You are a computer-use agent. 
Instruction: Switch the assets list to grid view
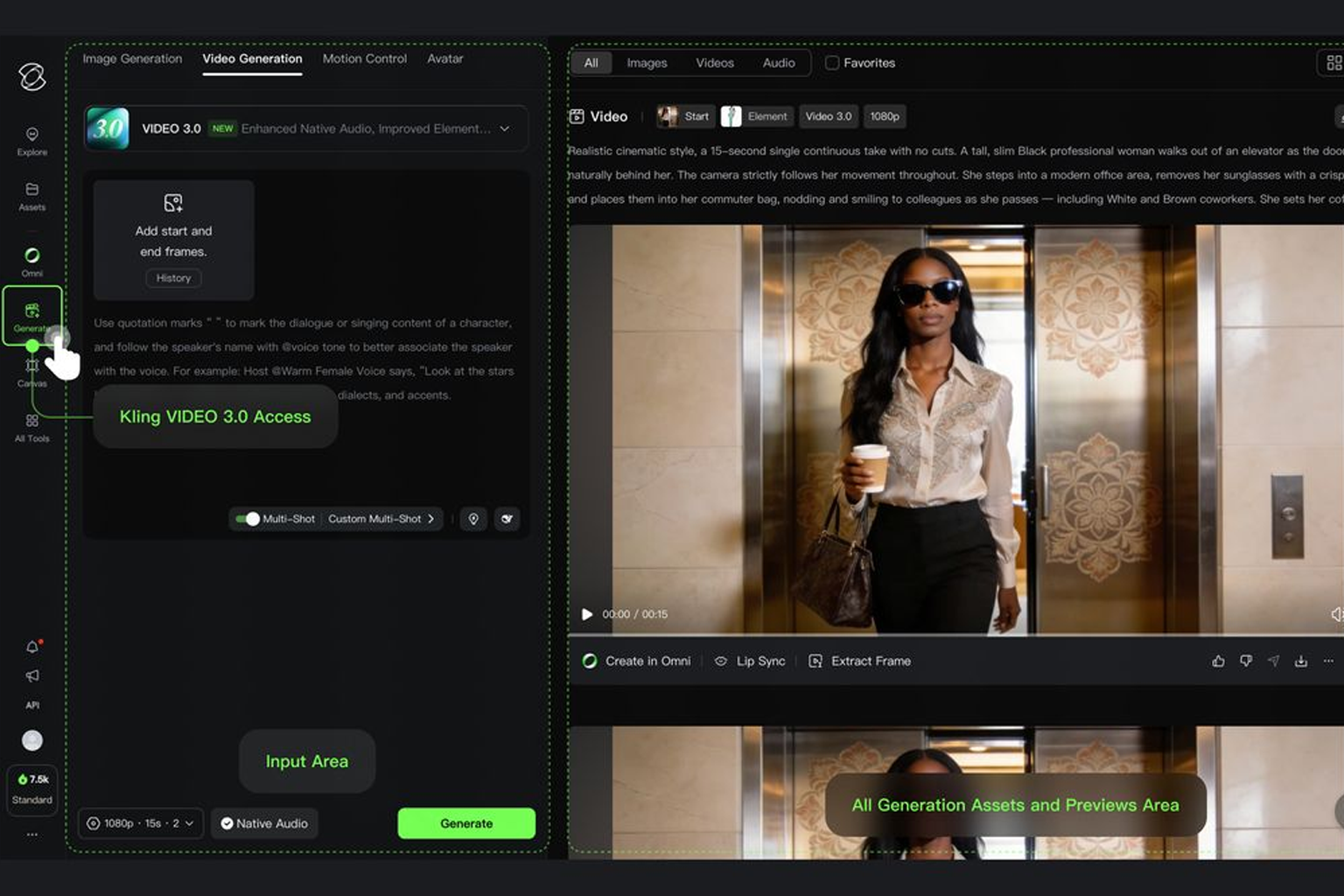tap(1333, 63)
